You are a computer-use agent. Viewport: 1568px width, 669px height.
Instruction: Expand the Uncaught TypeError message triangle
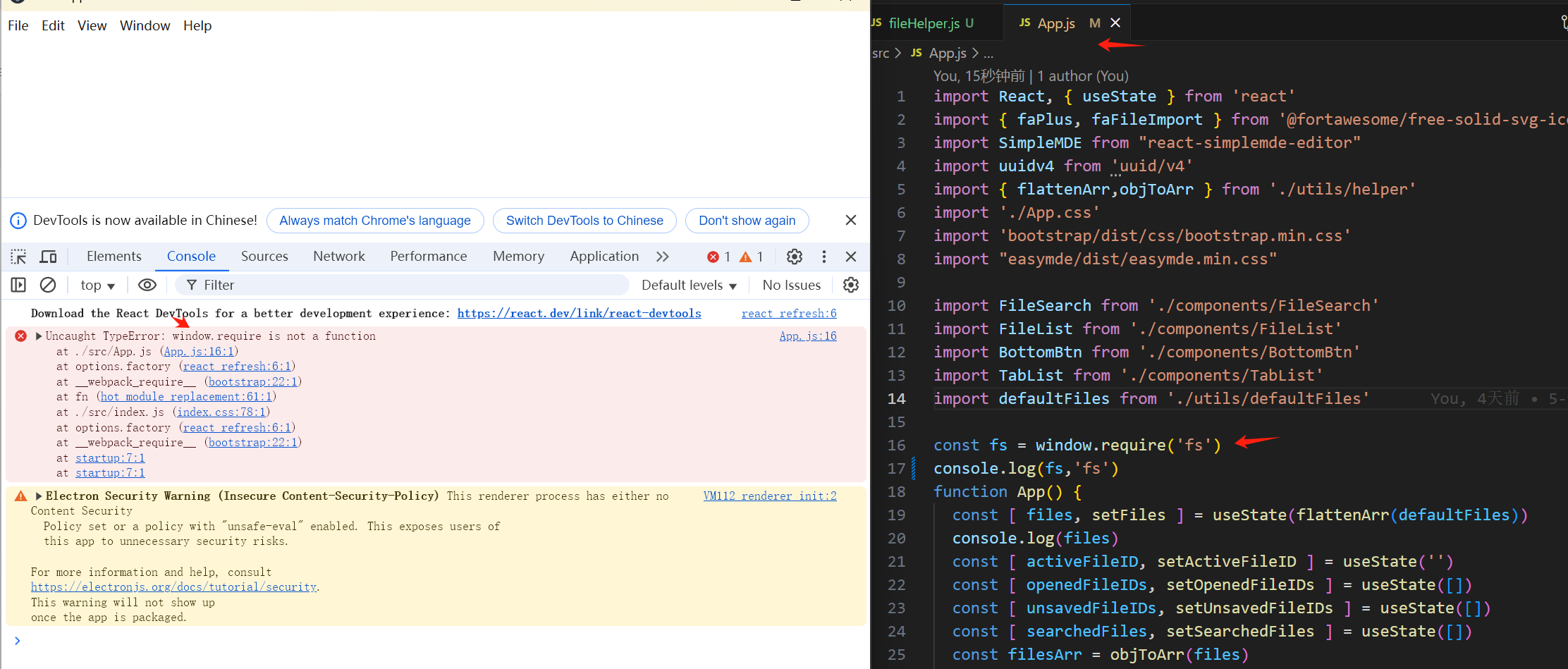click(39, 336)
